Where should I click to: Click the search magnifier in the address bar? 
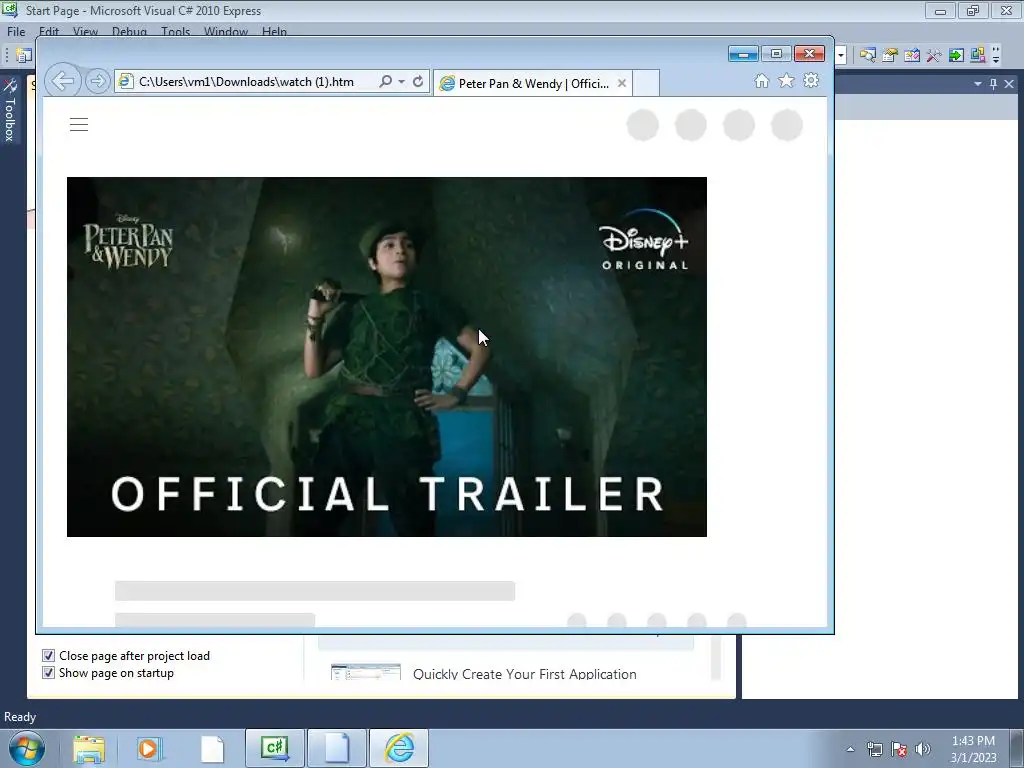pyautogui.click(x=385, y=82)
